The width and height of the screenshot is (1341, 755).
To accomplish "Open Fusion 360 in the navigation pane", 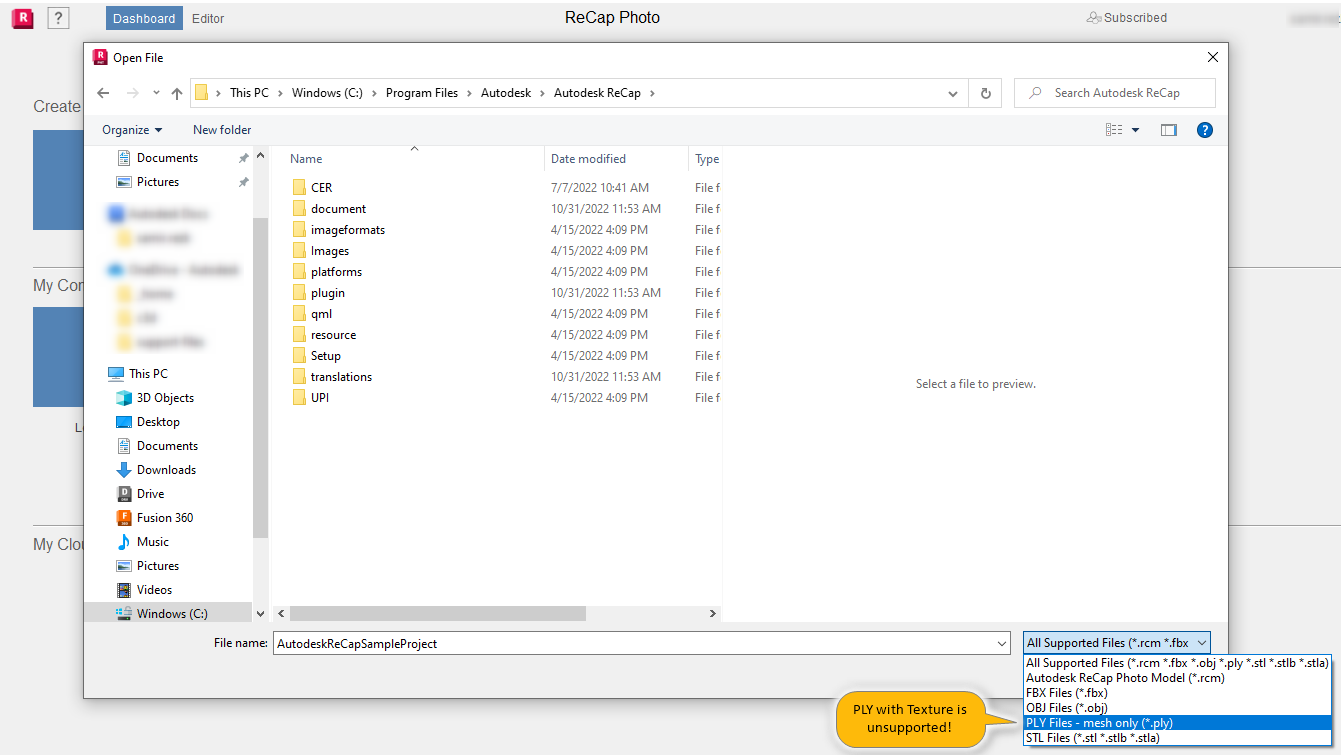I will click(155, 518).
